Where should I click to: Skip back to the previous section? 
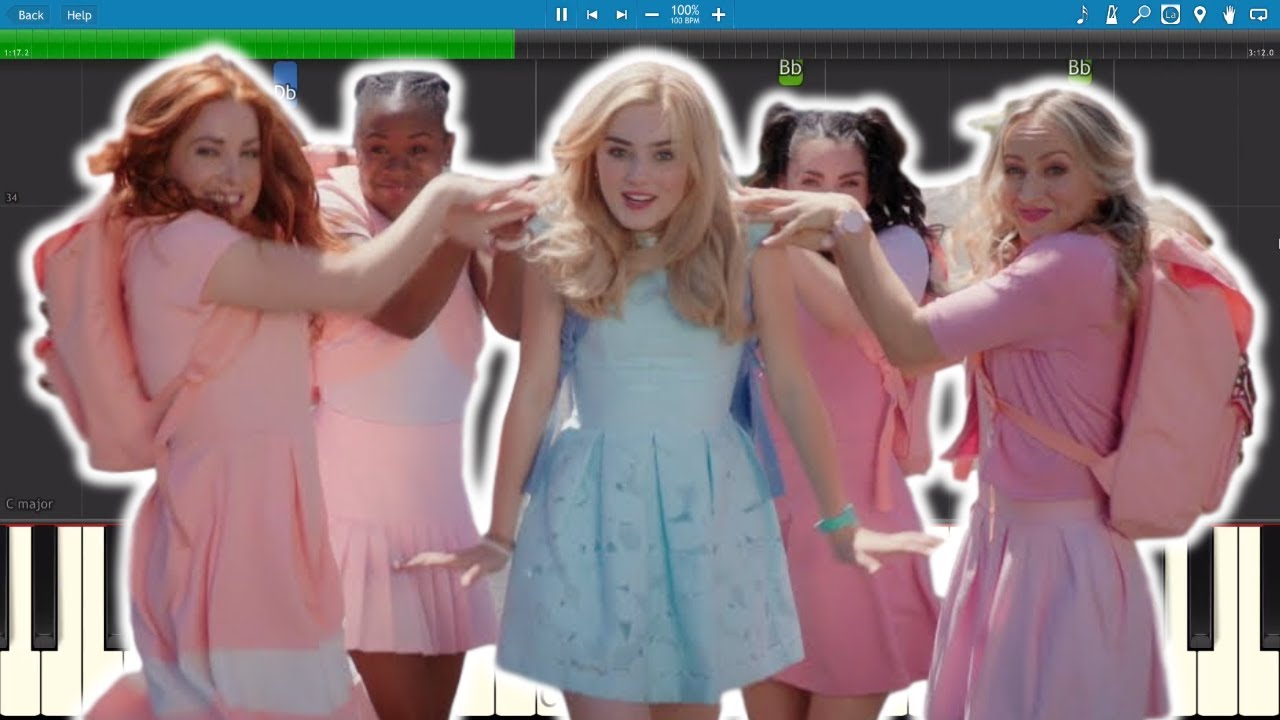coord(592,14)
